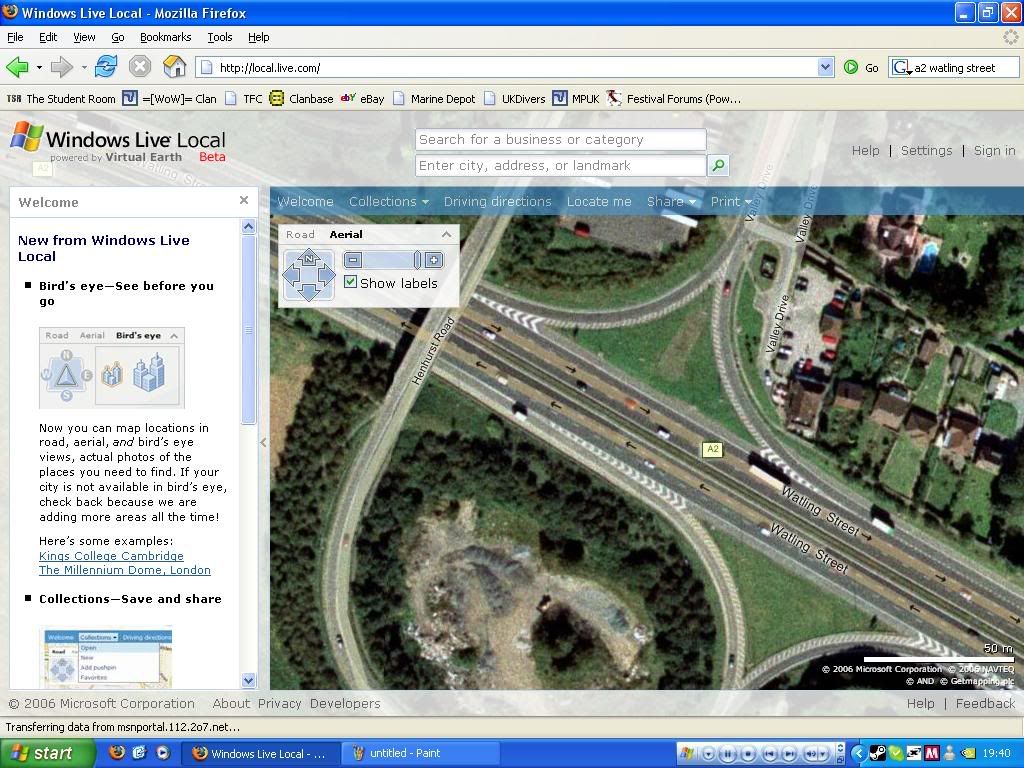
Task: Click the Firefox URL address field
Action: (507, 67)
